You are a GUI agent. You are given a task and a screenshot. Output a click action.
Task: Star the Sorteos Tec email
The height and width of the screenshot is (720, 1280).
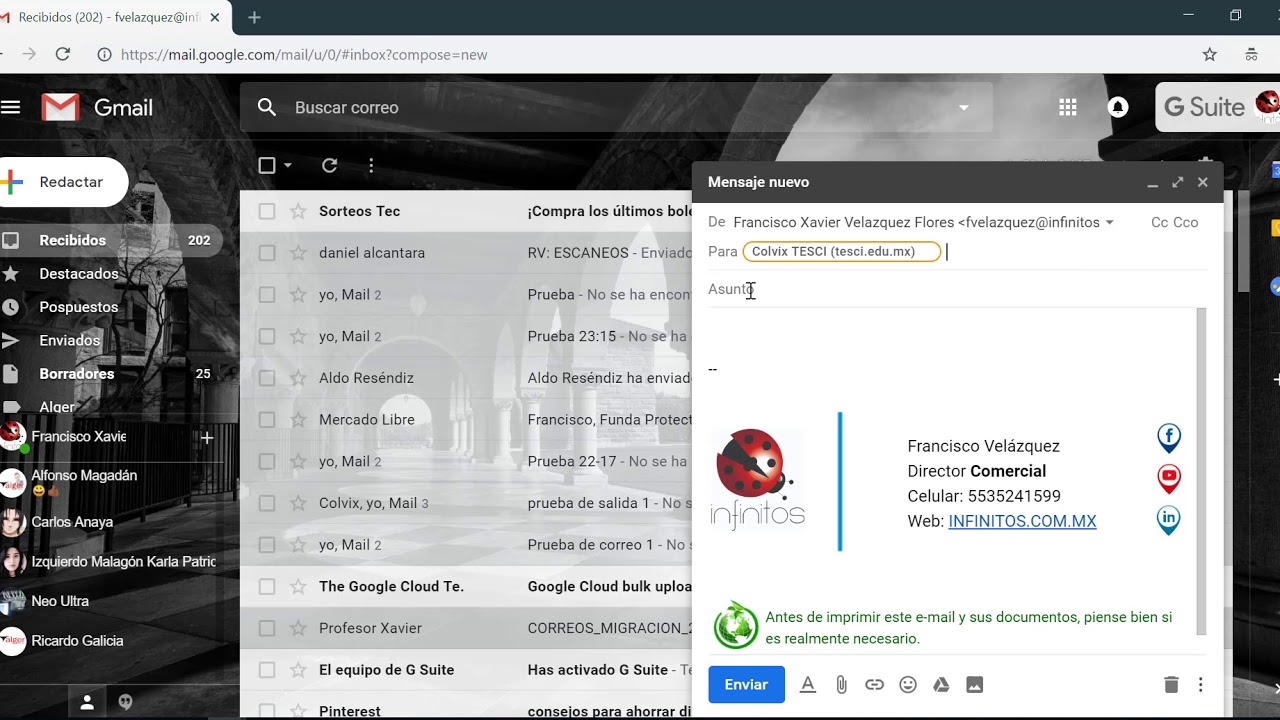(298, 211)
